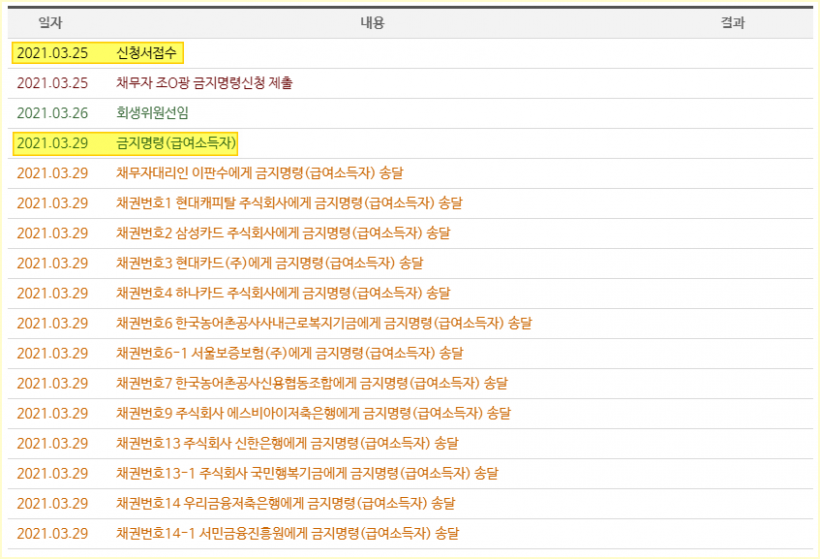Select the 회생위원선임 entry
This screenshot has width=820, height=559.
point(152,113)
